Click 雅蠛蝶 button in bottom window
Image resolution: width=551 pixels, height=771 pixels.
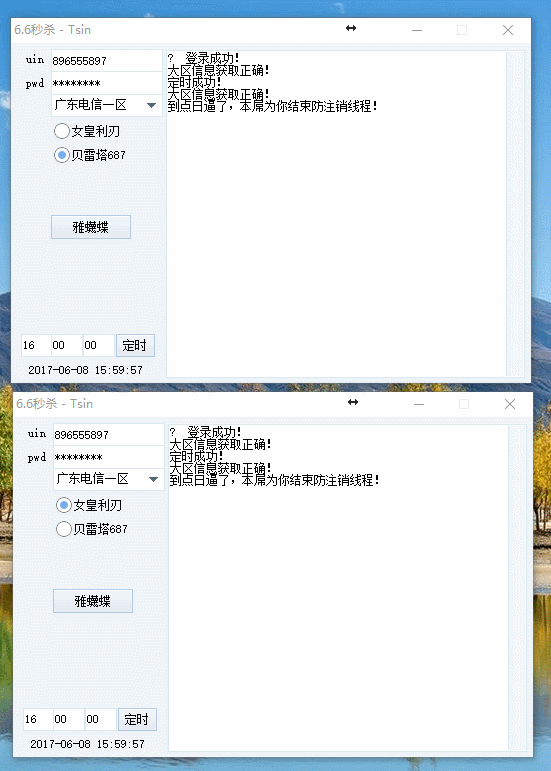coord(93,601)
